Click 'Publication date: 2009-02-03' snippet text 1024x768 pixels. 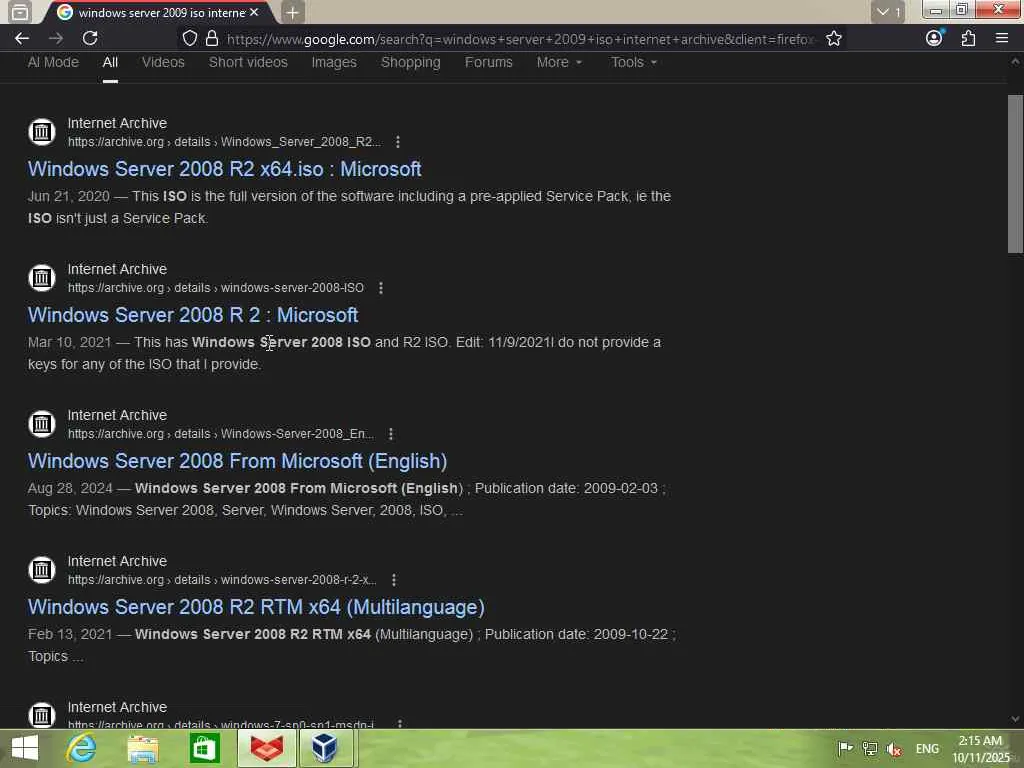566,488
